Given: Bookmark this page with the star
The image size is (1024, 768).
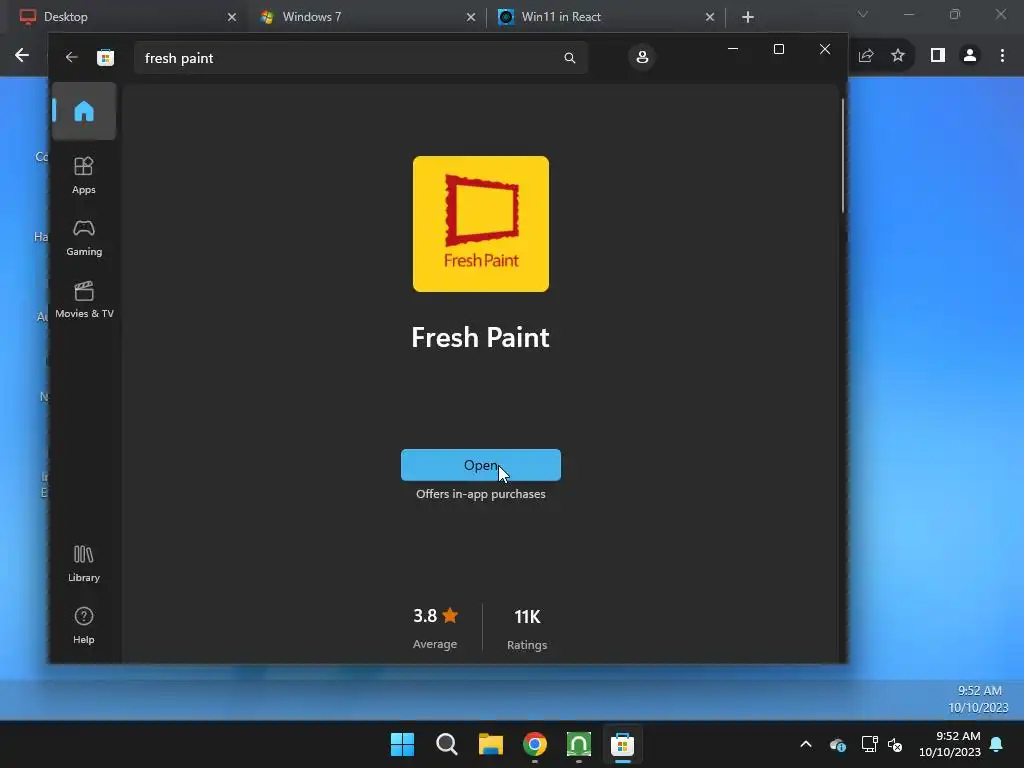Looking at the screenshot, I should pyautogui.click(x=898, y=56).
